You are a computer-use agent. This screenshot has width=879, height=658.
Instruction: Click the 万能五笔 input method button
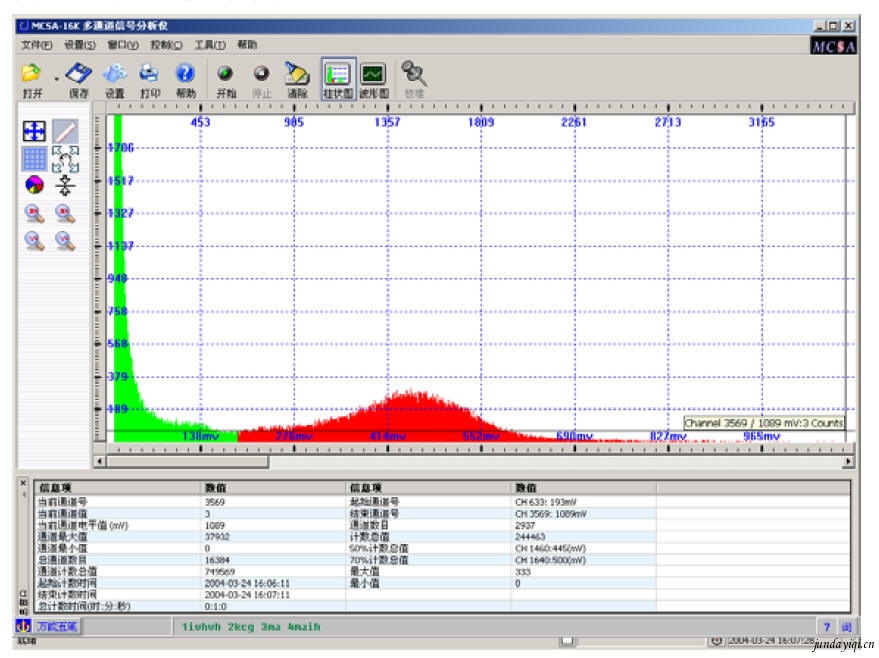click(58, 627)
